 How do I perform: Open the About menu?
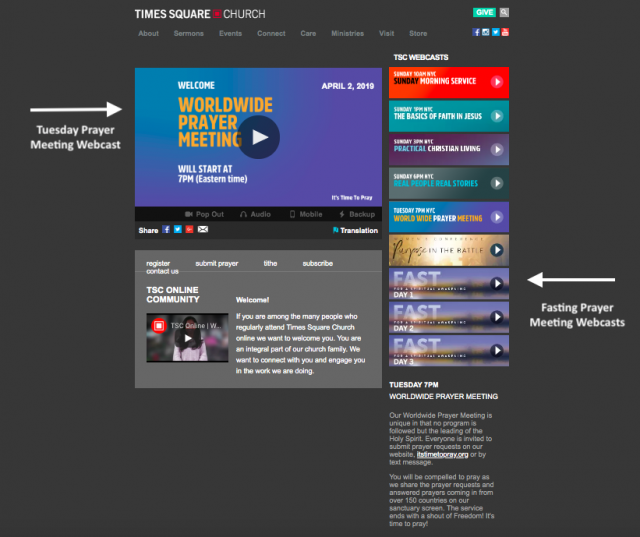point(148,33)
